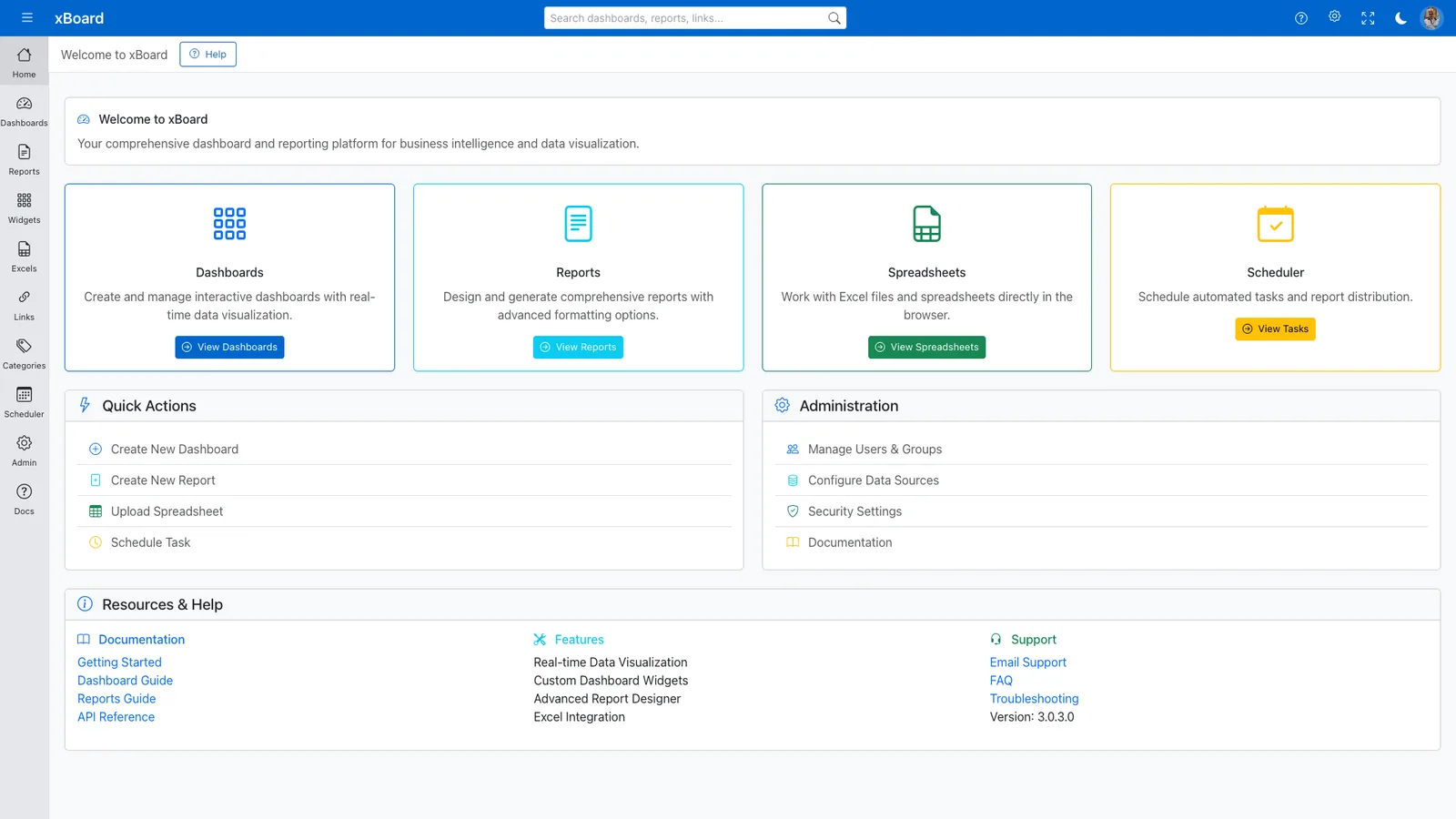Open the FAQ link
This screenshot has width=1456, height=819.
click(x=1001, y=681)
